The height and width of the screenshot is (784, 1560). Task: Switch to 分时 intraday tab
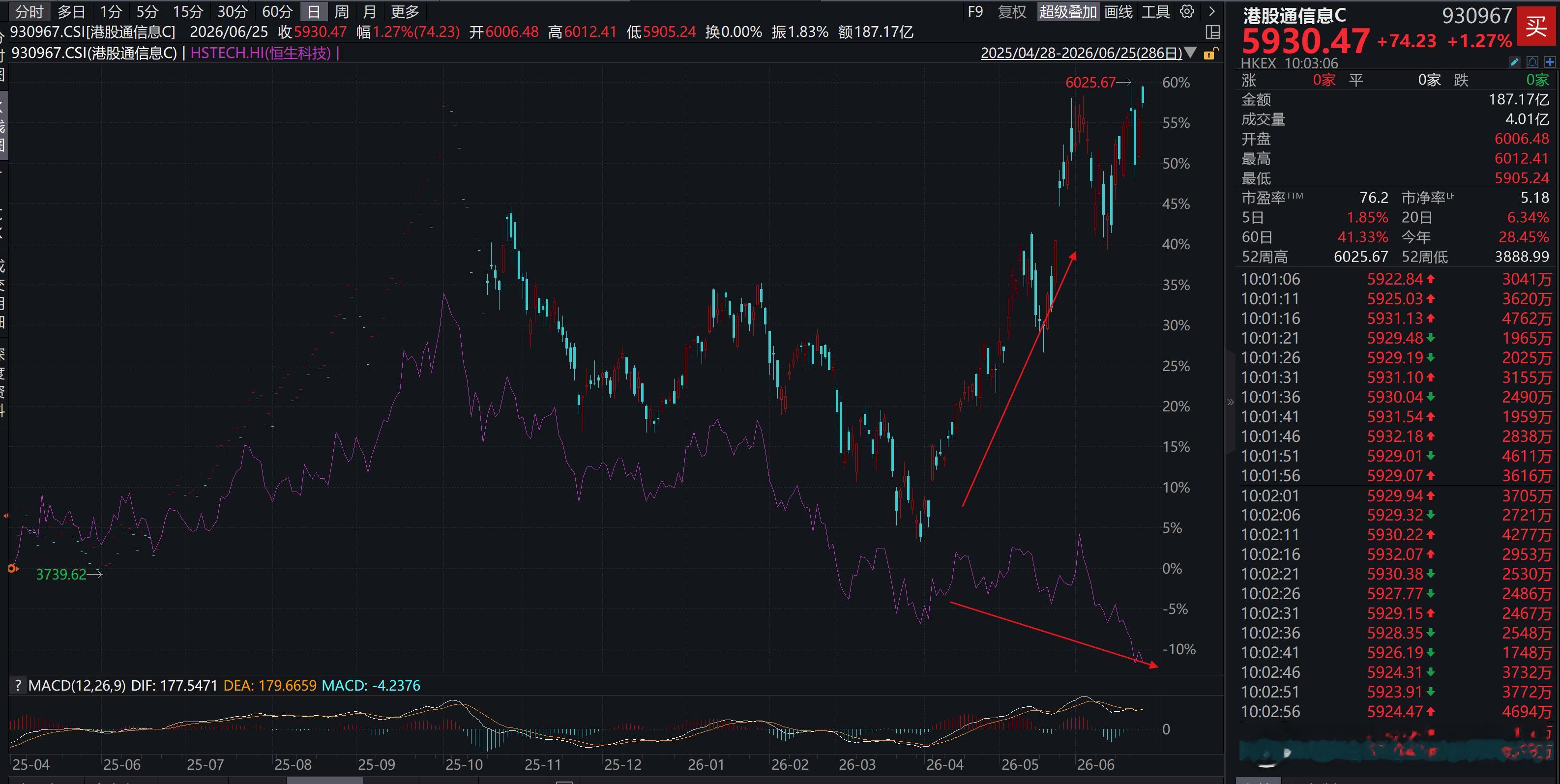(x=29, y=11)
